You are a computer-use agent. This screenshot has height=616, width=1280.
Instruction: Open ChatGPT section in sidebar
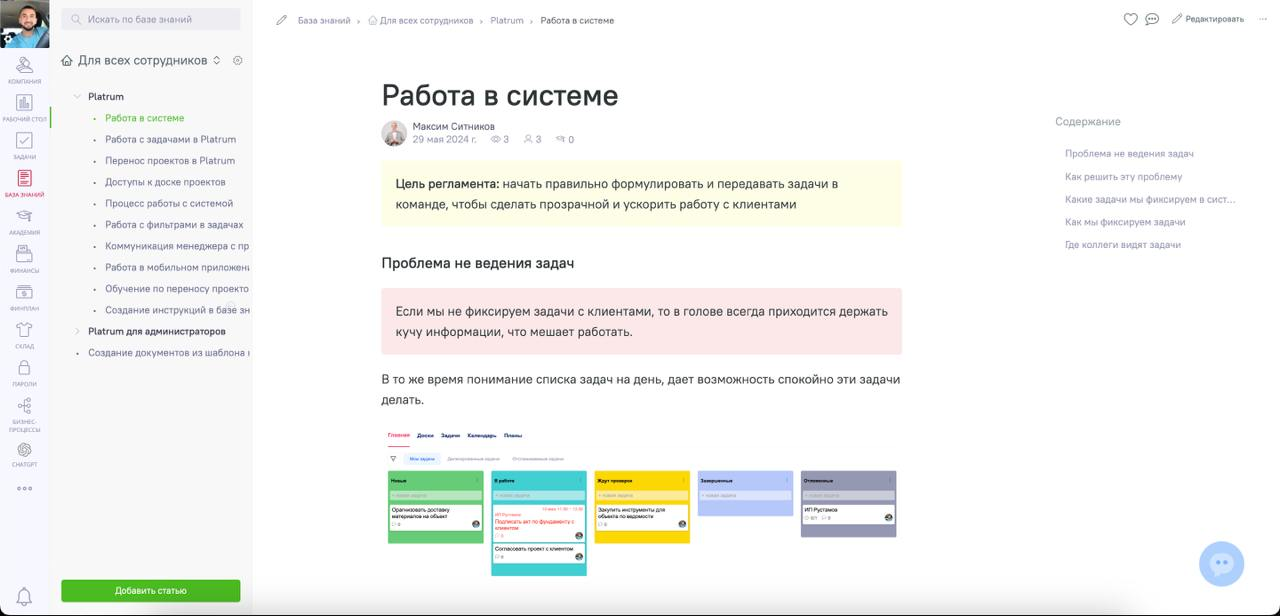point(25,455)
